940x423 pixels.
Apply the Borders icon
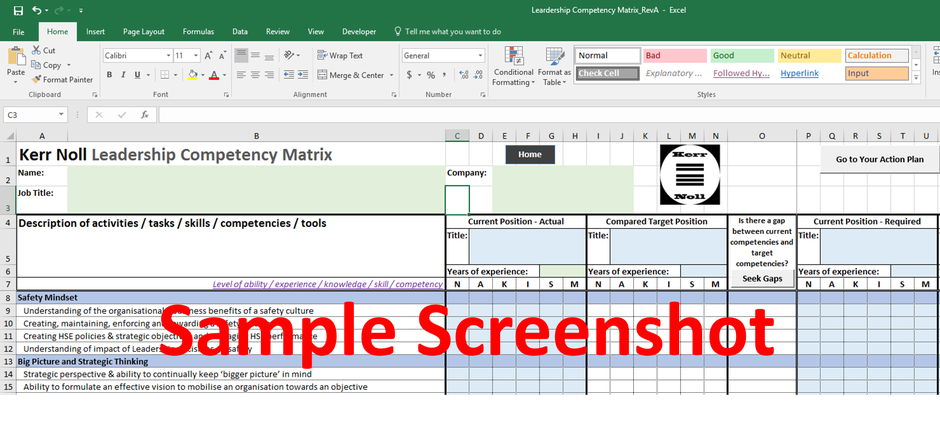point(164,75)
